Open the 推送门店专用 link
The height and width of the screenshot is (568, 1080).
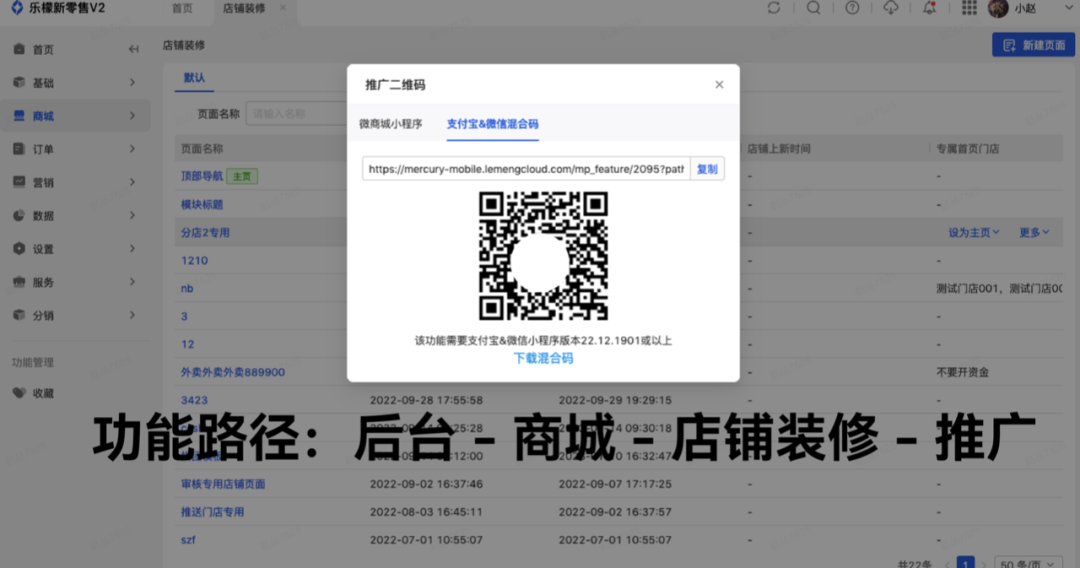(212, 512)
